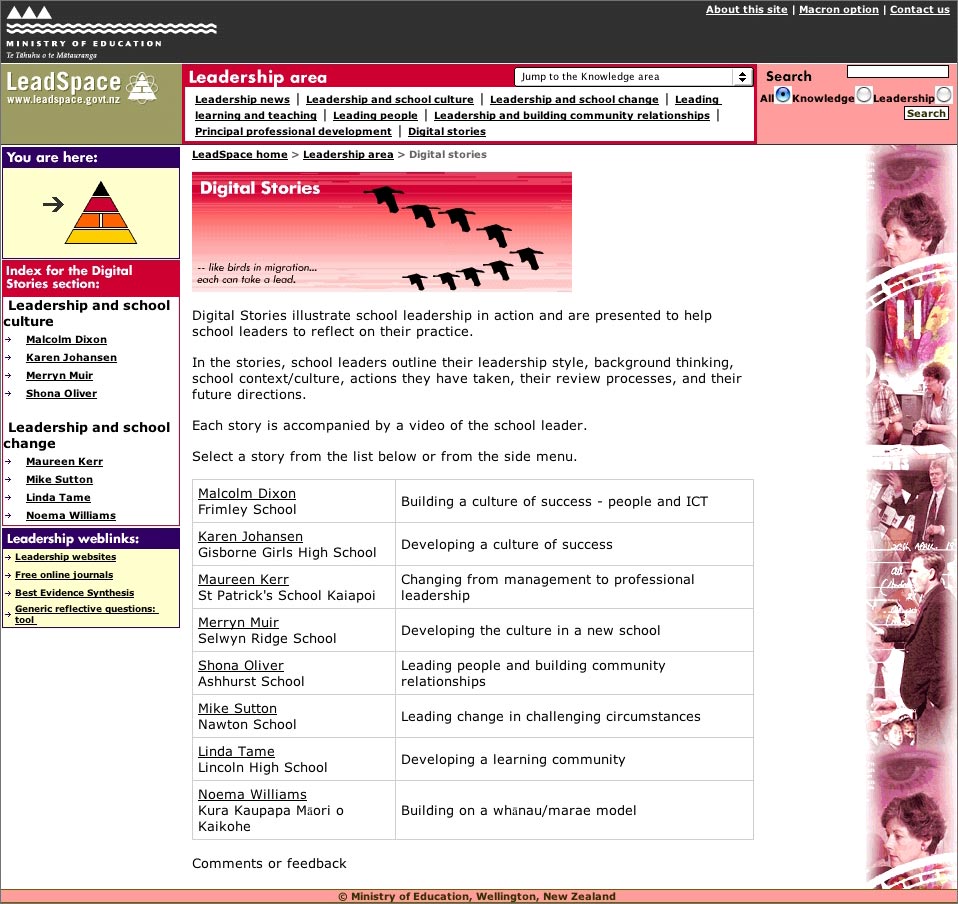Open Leadership and building community relationships

click(x=572, y=115)
